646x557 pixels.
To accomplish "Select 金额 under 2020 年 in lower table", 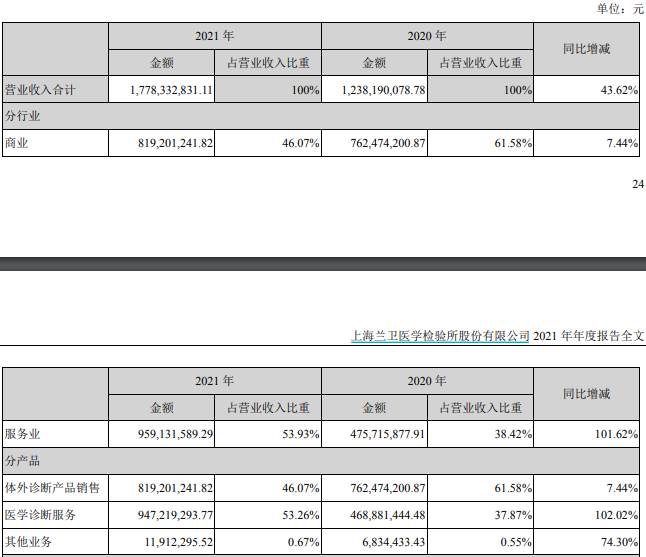I will [x=374, y=407].
